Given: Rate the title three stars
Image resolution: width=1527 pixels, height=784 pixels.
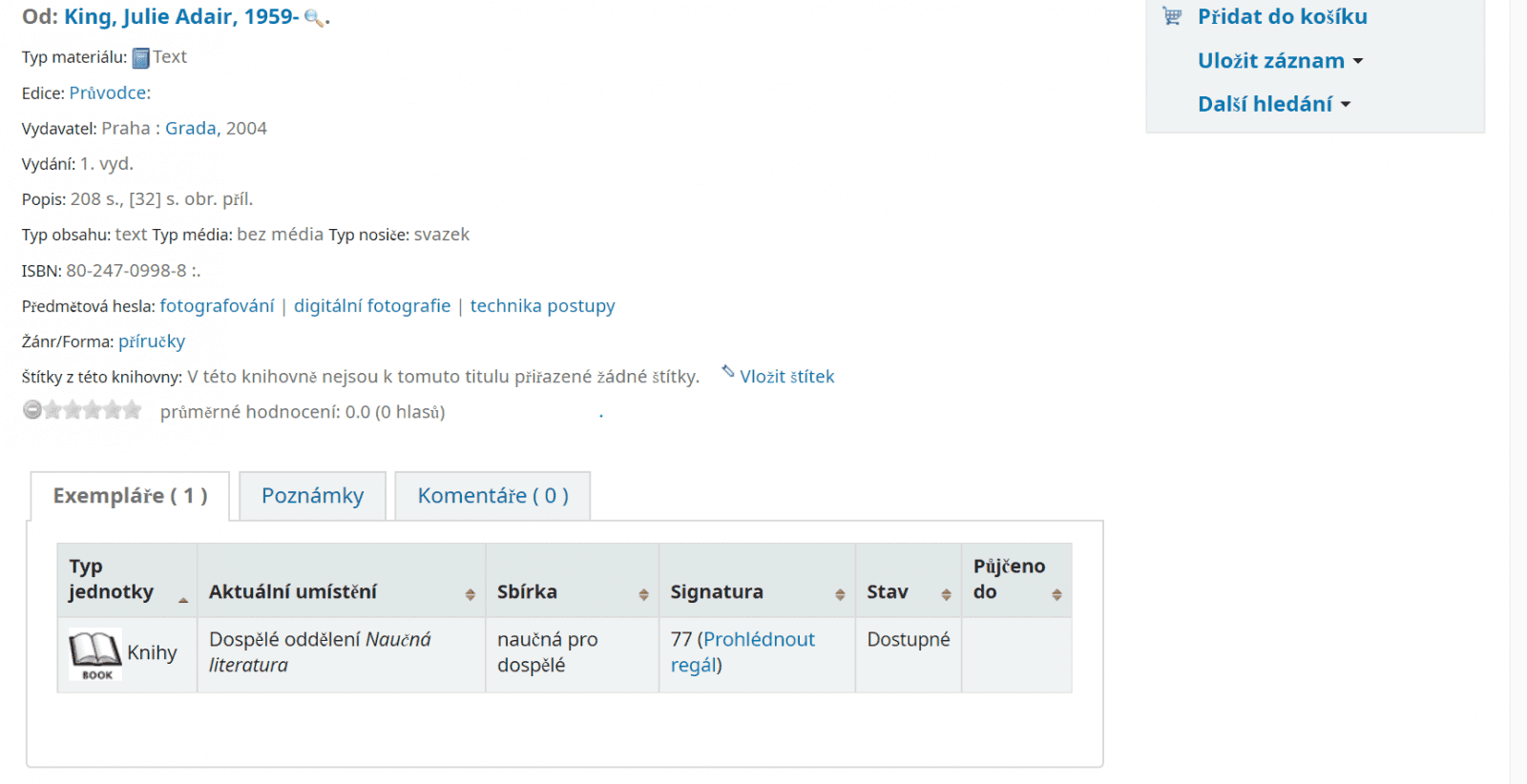Looking at the screenshot, I should tap(93, 410).
